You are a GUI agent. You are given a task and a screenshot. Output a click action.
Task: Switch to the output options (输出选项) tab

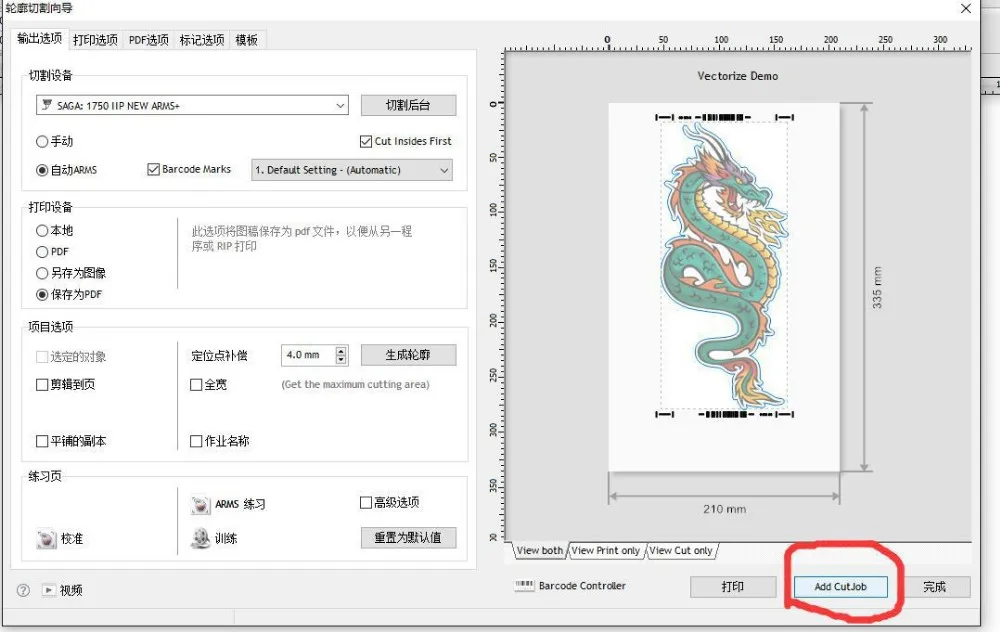pyautogui.click(x=40, y=38)
